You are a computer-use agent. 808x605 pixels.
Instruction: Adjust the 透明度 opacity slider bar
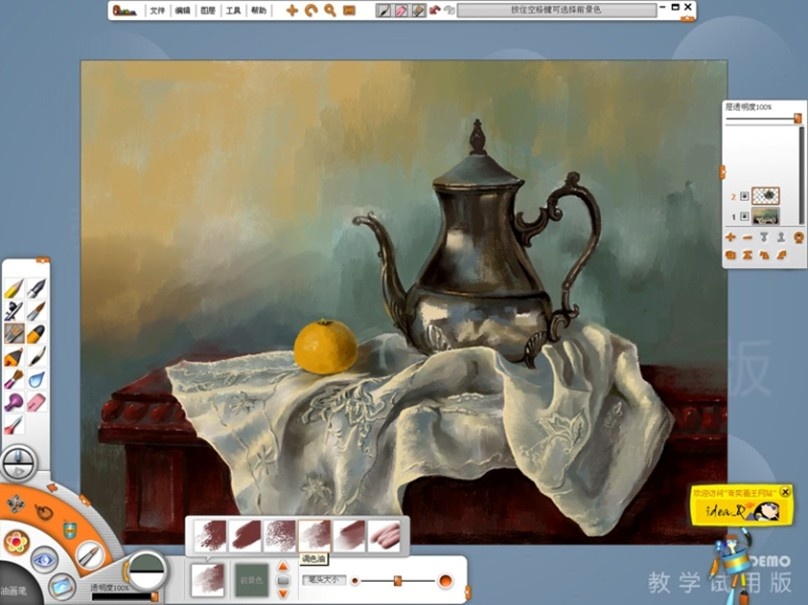(124, 597)
